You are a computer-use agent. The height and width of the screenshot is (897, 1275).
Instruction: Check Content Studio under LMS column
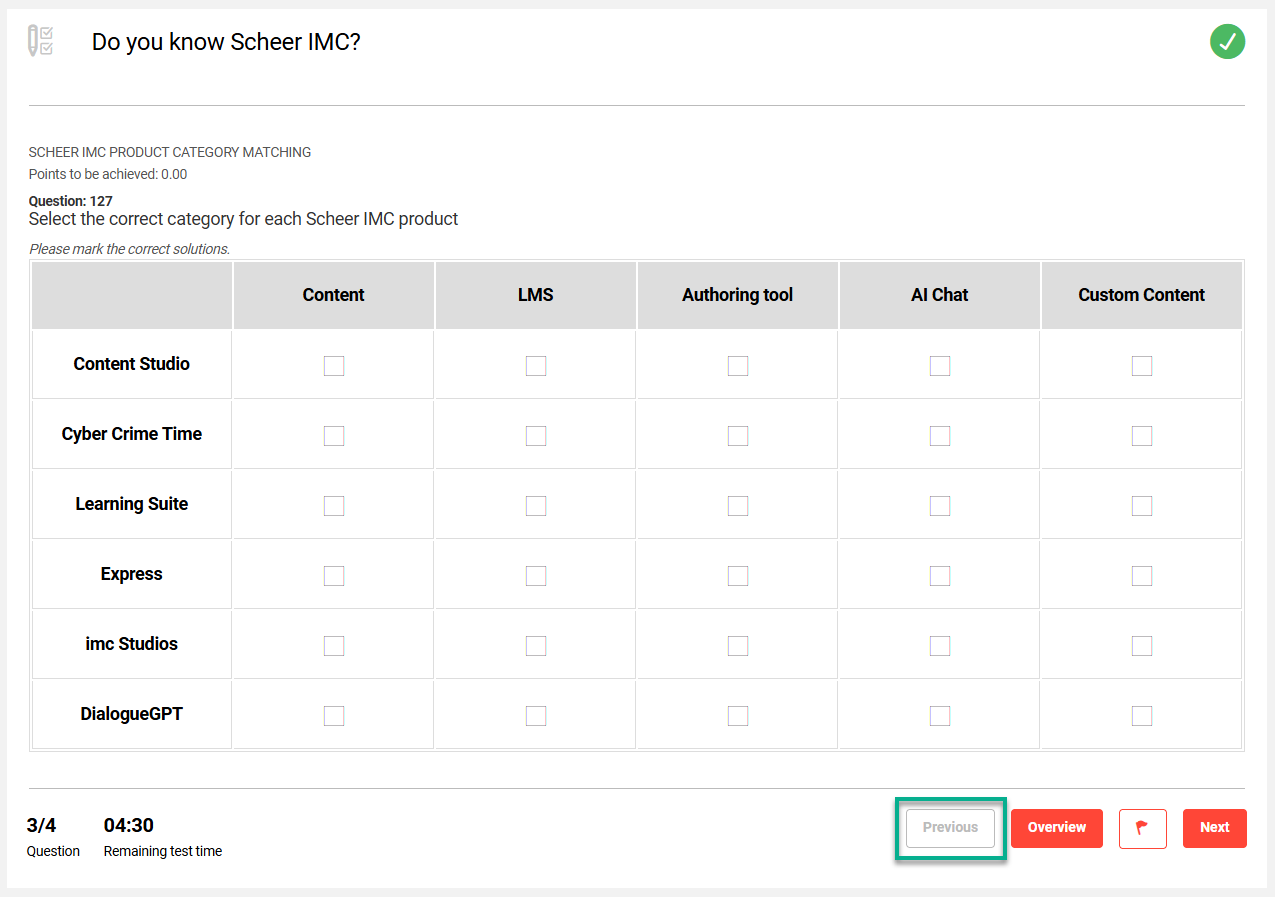536,366
